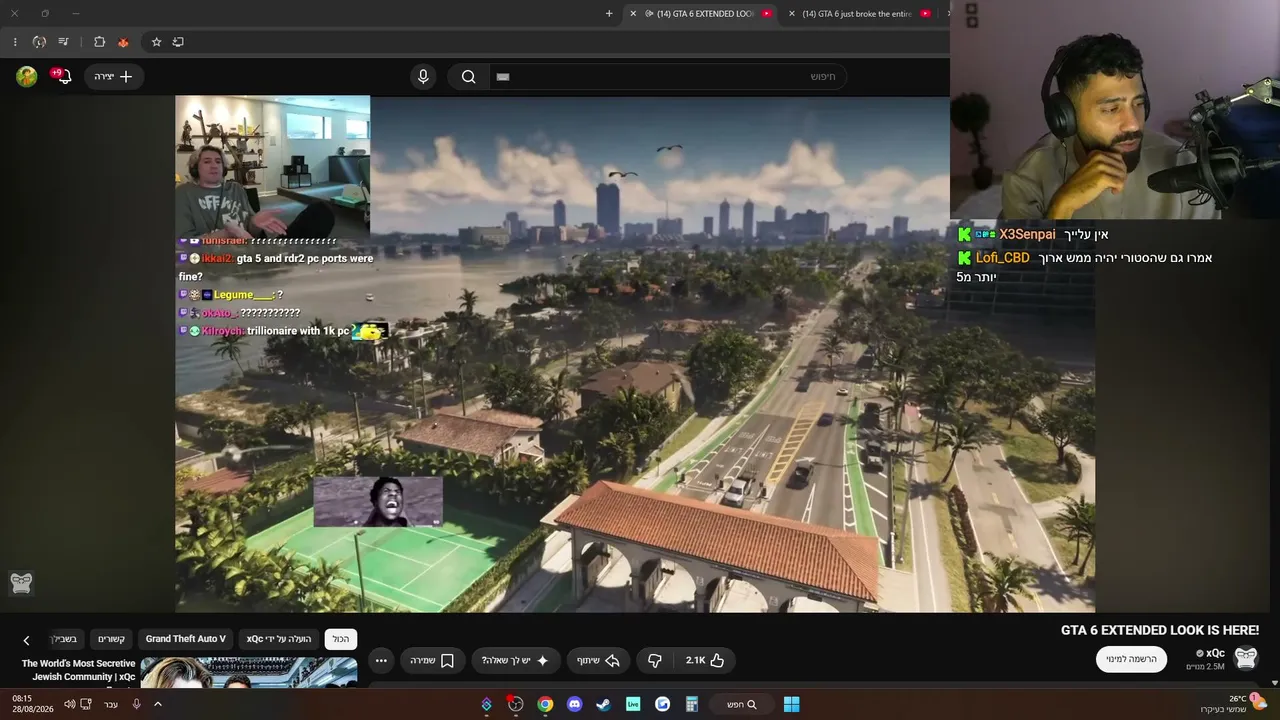Click the browser profile icon in toolbar

pyautogui.click(x=39, y=42)
